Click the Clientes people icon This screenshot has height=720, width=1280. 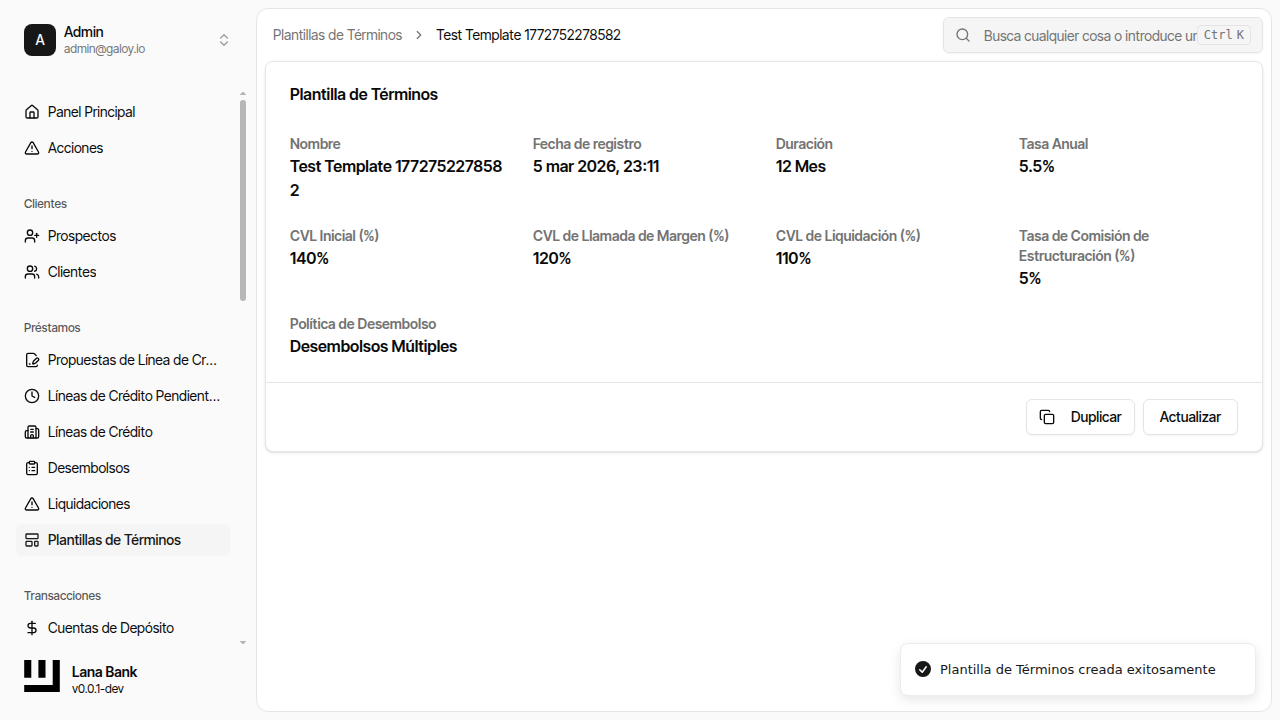coord(31,271)
